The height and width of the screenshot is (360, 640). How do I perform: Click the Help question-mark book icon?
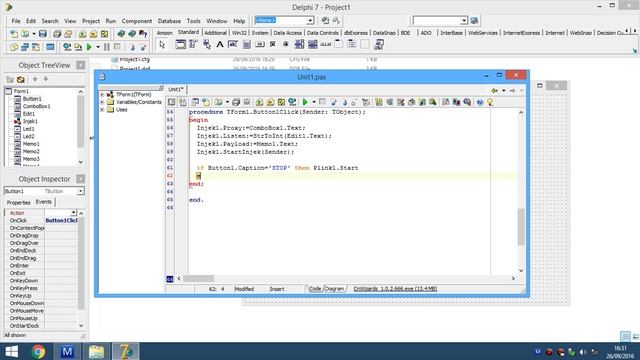tap(143, 34)
